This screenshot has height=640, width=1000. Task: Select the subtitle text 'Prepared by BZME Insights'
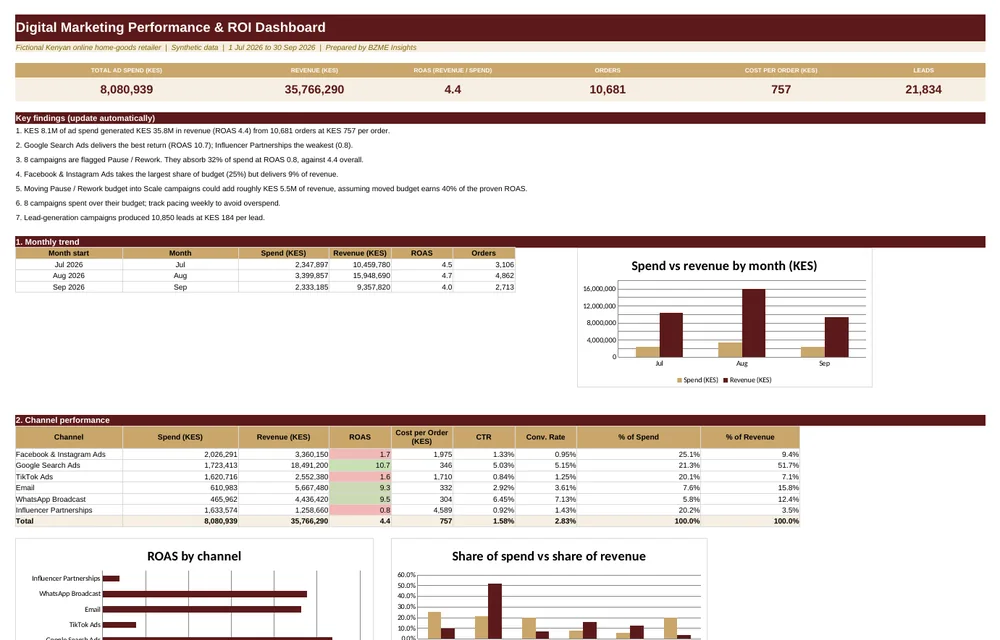coord(371,48)
